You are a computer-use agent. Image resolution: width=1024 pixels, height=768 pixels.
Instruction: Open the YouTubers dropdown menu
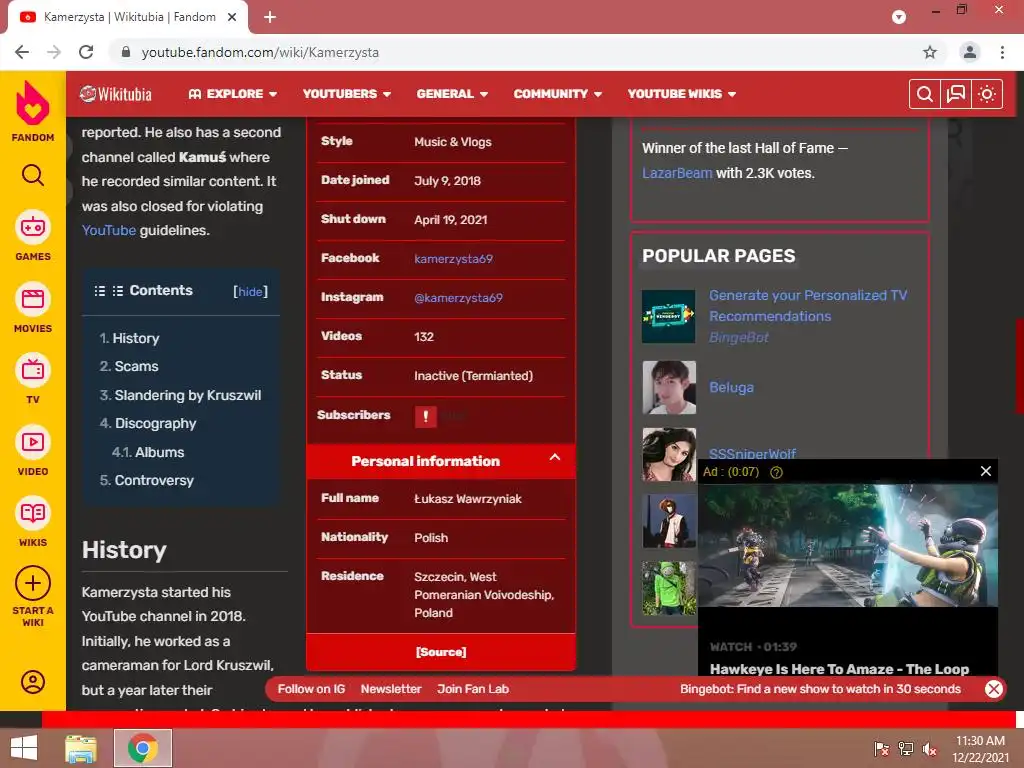pos(347,94)
